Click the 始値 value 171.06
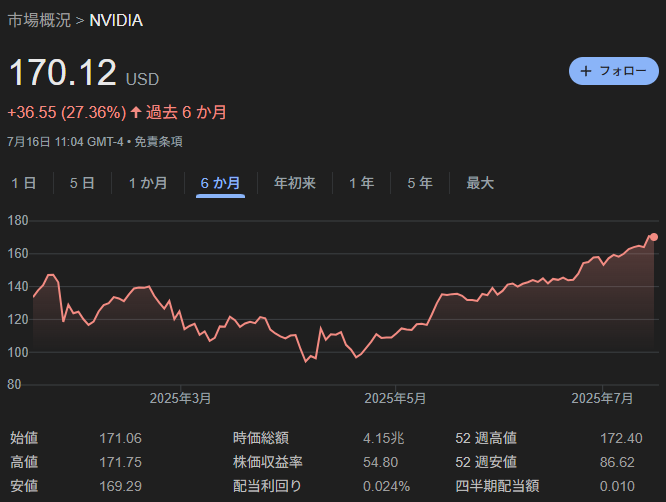Screen dimensions: 666x502 (121, 438)
